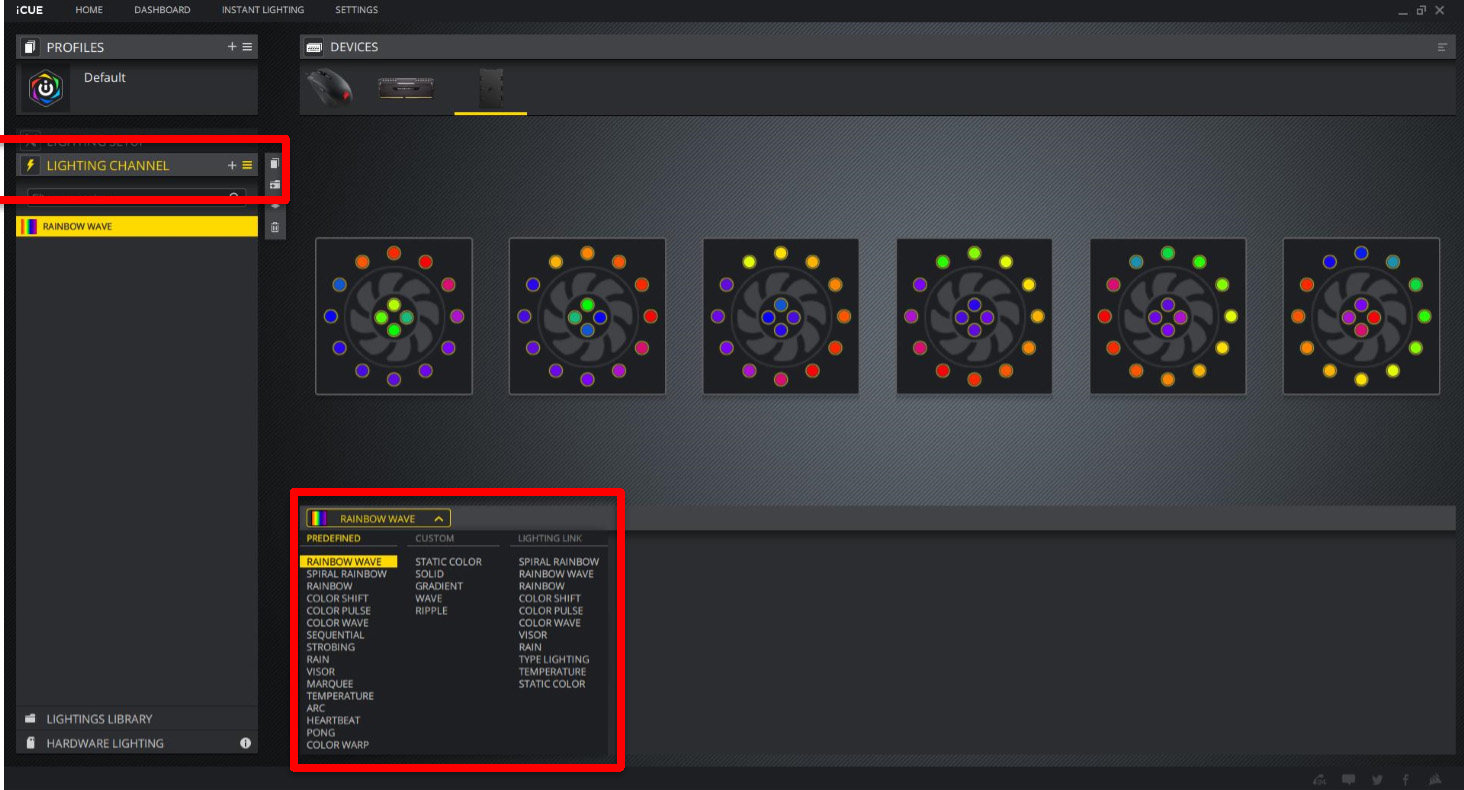Choose Sequential in the Predefined list
Screen dimensions: 1464x790
click(335, 635)
